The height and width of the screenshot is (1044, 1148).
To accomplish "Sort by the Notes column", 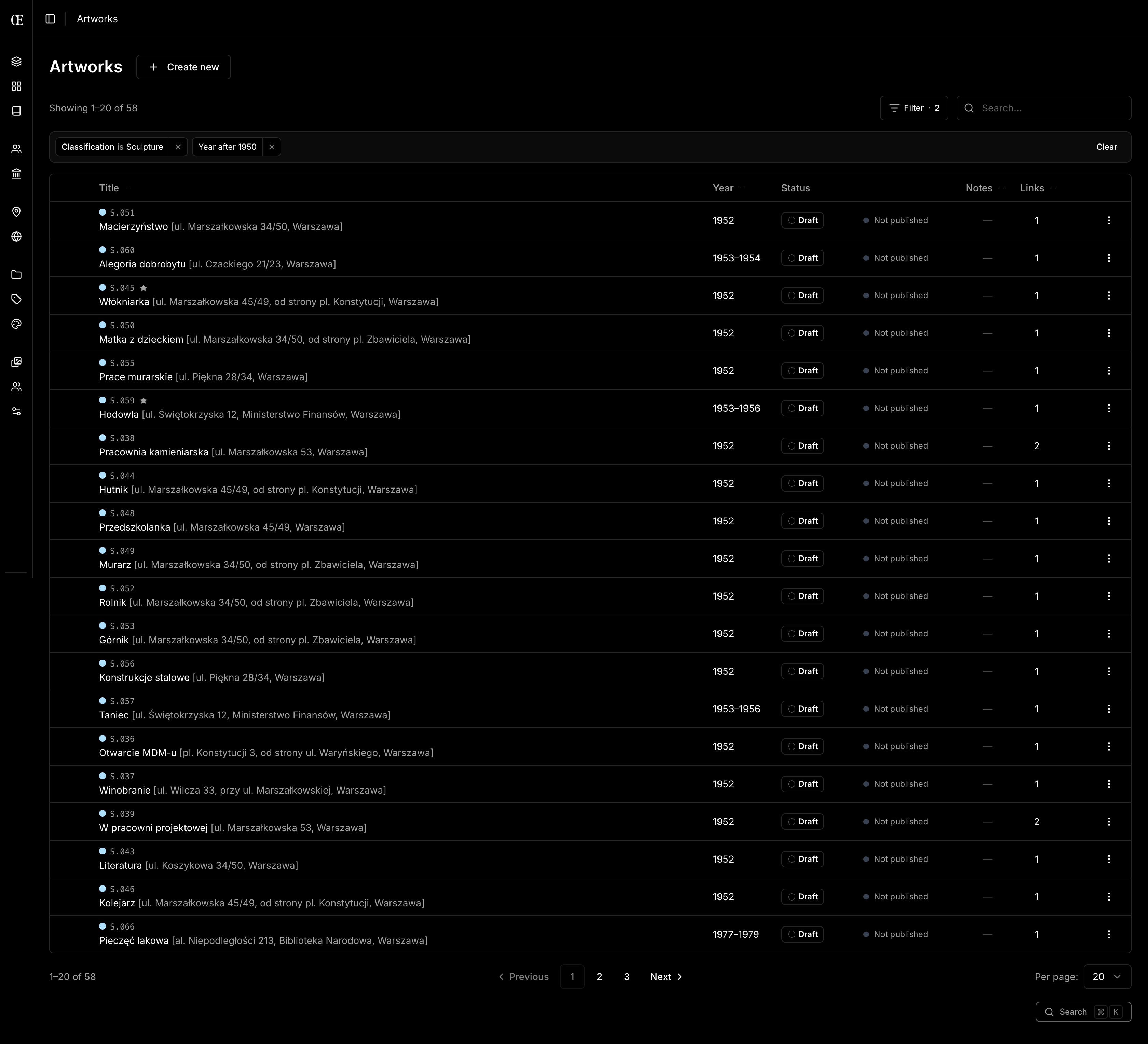I will coord(985,188).
